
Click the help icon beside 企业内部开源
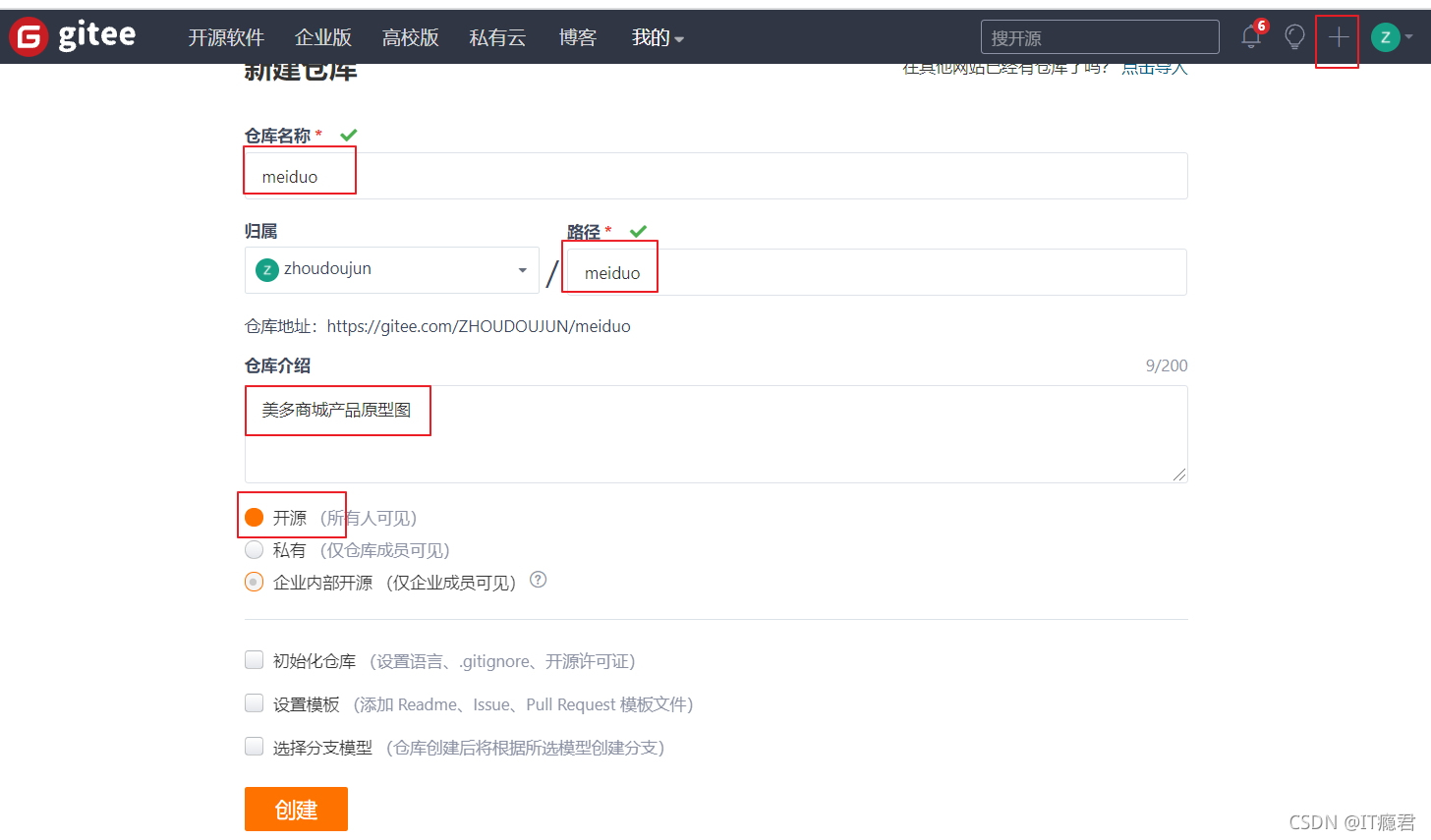pos(538,580)
